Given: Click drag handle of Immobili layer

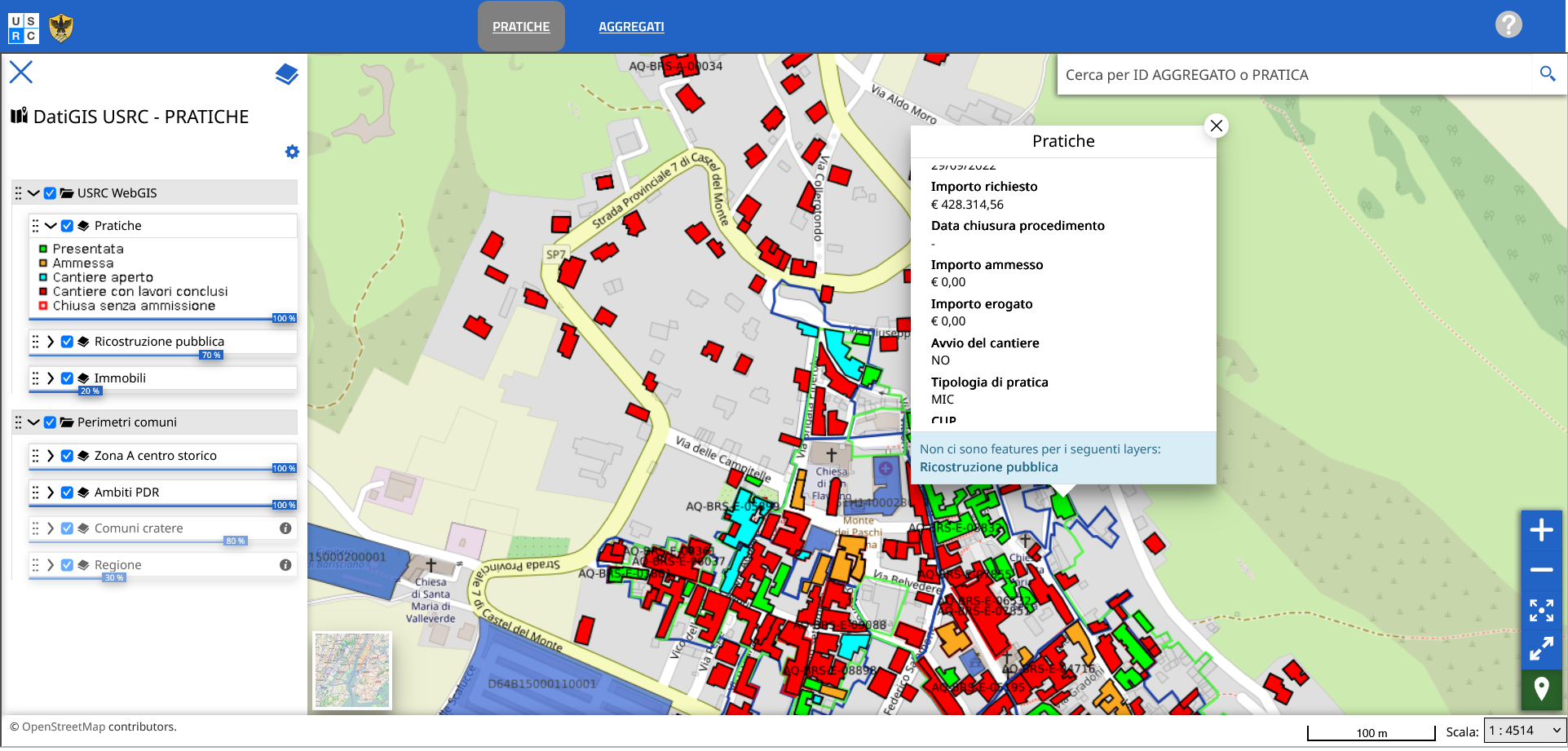Looking at the screenshot, I should [x=35, y=378].
